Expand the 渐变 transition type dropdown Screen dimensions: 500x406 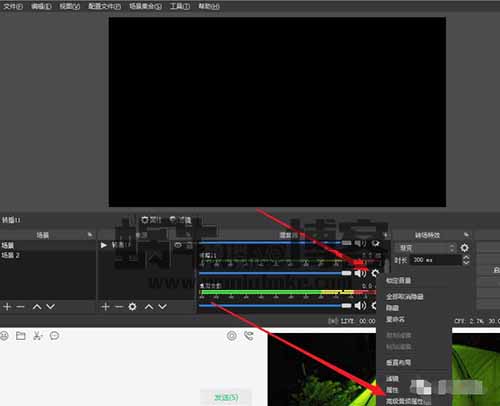pos(427,248)
